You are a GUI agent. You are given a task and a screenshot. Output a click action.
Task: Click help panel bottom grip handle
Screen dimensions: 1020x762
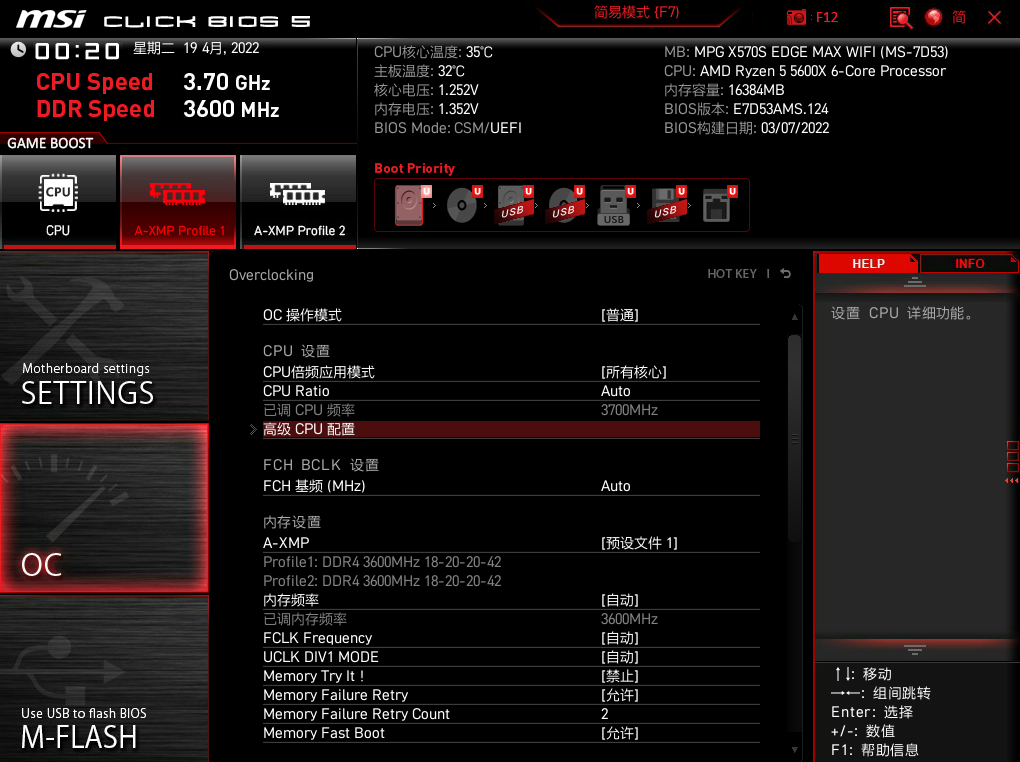click(x=915, y=649)
